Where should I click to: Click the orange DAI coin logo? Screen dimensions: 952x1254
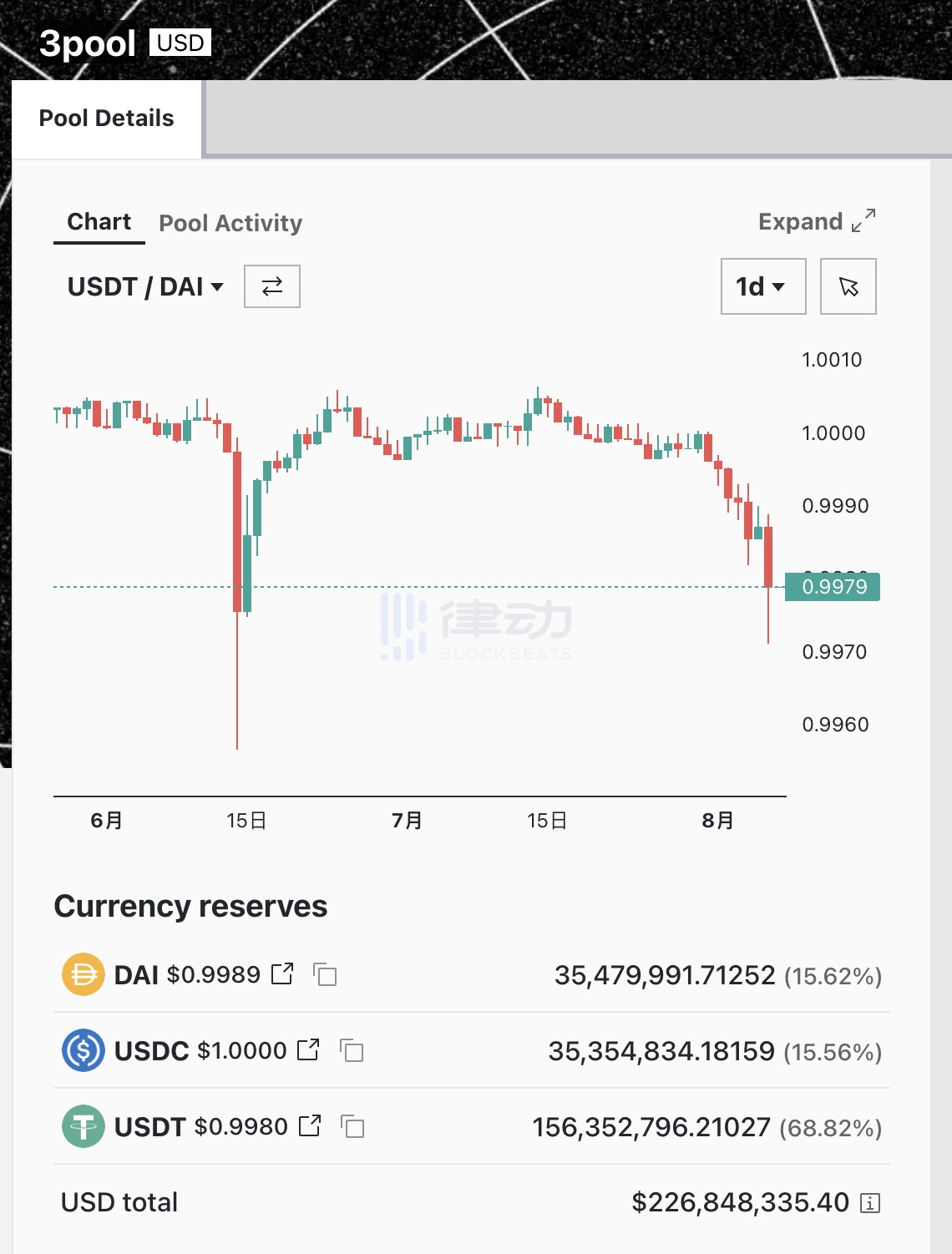point(84,974)
